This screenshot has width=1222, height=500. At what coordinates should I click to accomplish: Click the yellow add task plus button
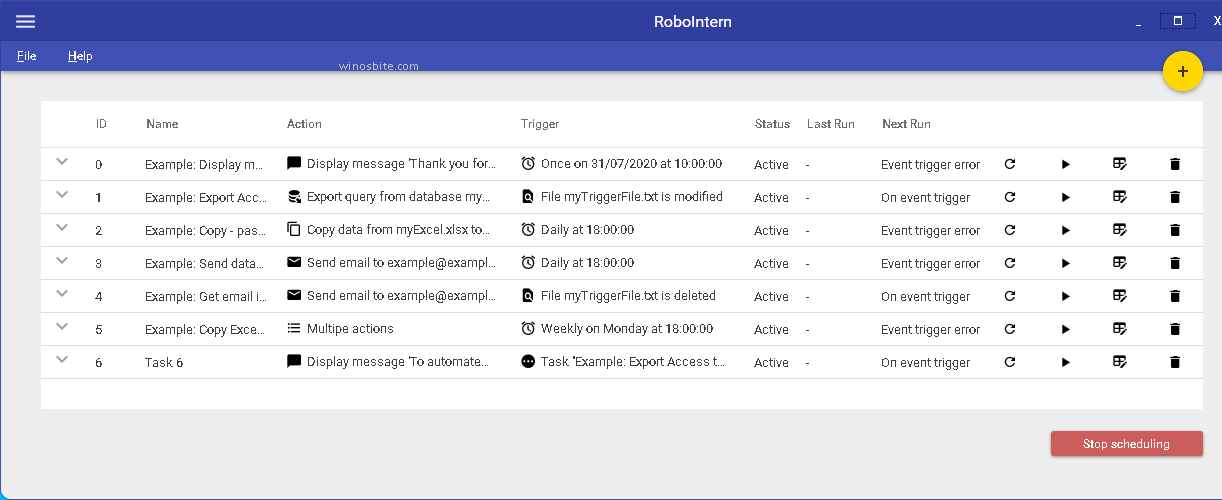(1182, 72)
